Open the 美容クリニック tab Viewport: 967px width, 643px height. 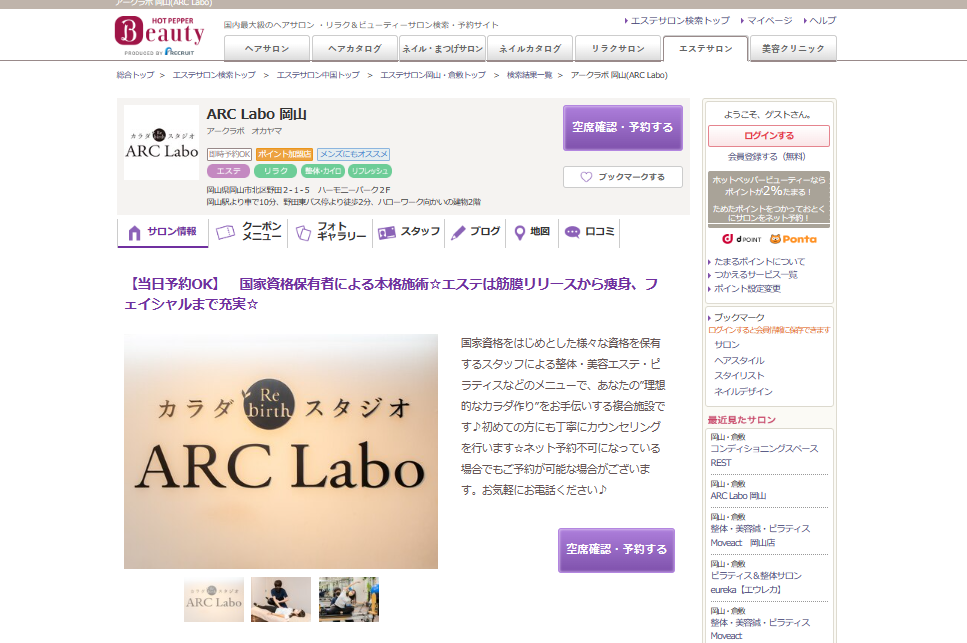pos(793,49)
